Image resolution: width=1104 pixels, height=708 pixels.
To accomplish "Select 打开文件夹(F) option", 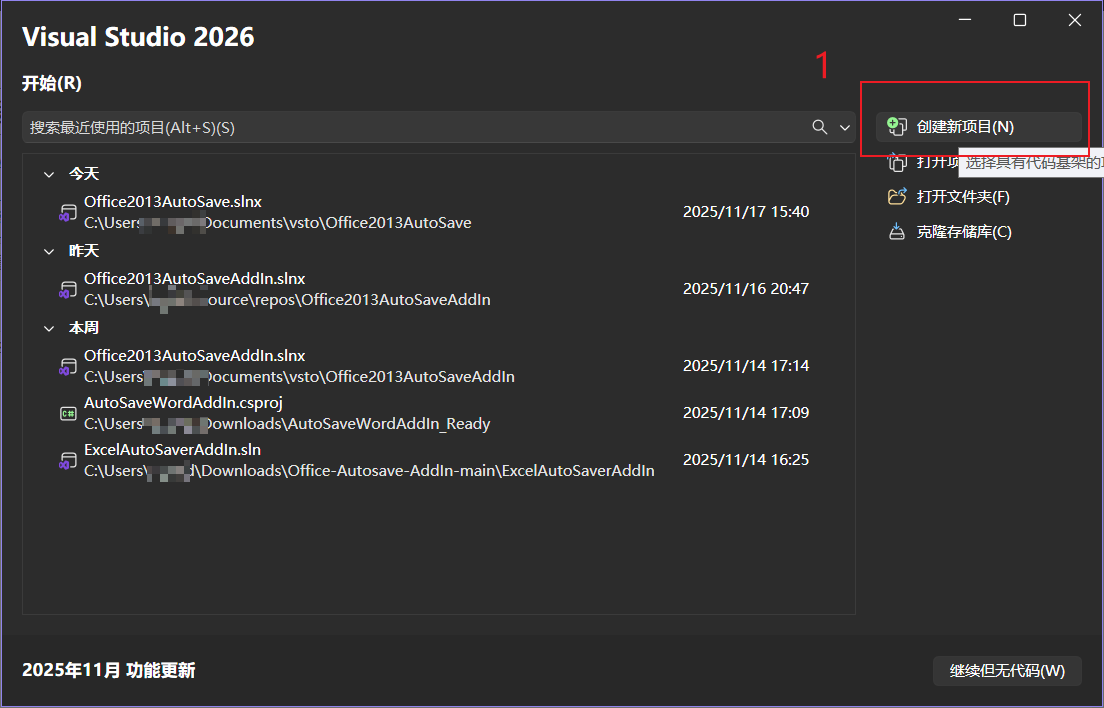I will coord(962,197).
